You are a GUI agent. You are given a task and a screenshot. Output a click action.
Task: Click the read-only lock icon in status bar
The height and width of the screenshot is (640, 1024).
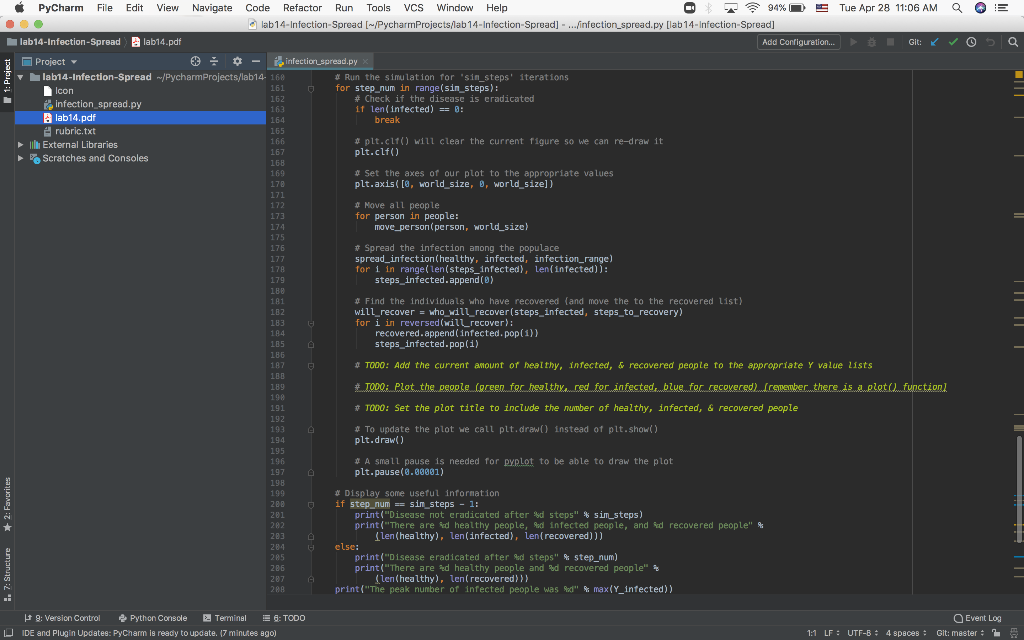tap(996, 633)
